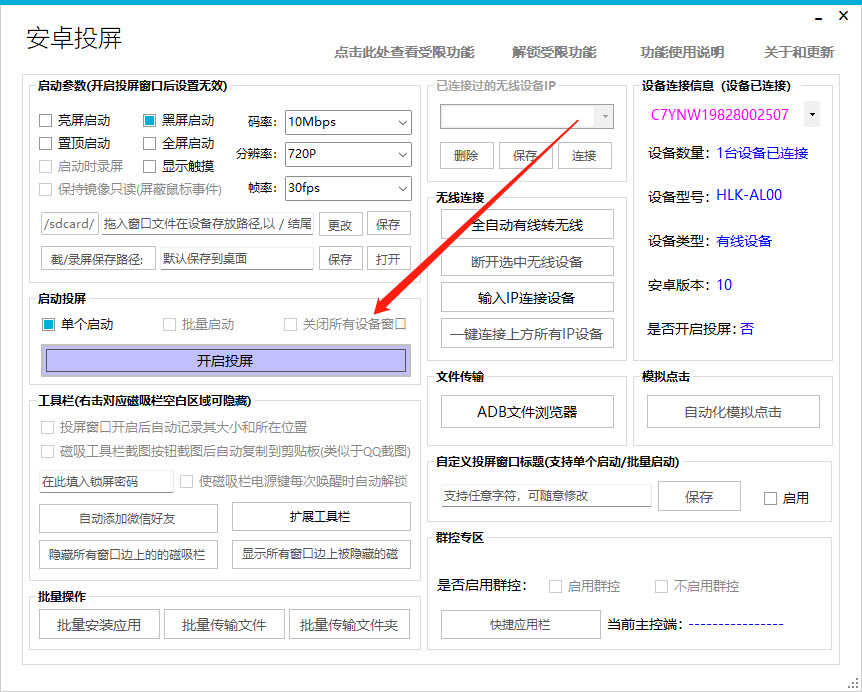Click 打开 save folder button
The height and width of the screenshot is (692, 862).
pyautogui.click(x=388, y=259)
